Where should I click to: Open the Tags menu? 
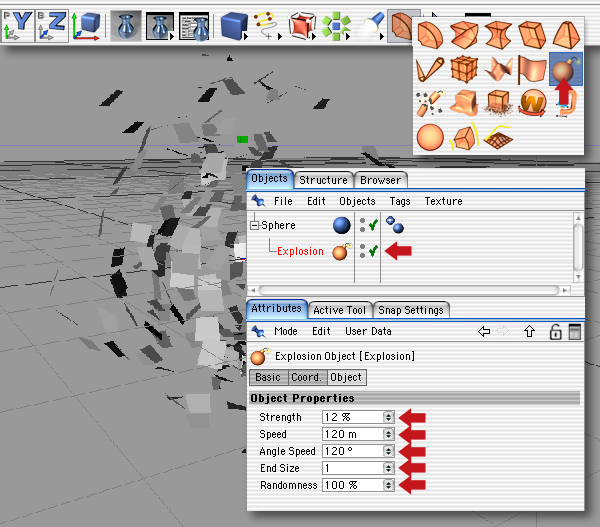[x=400, y=201]
